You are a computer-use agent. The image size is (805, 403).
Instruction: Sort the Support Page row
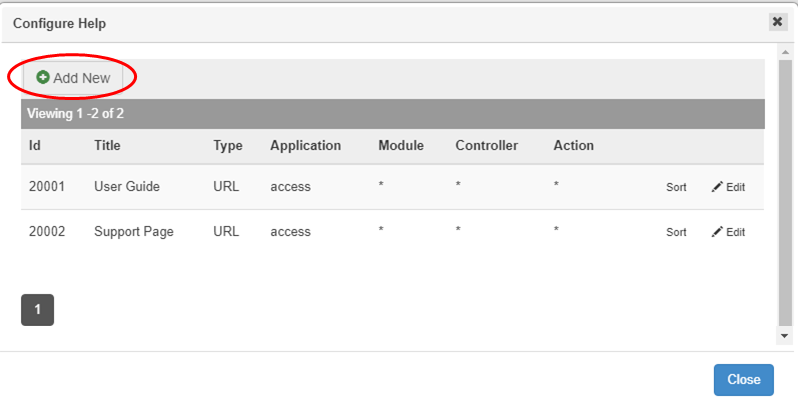[x=676, y=232]
